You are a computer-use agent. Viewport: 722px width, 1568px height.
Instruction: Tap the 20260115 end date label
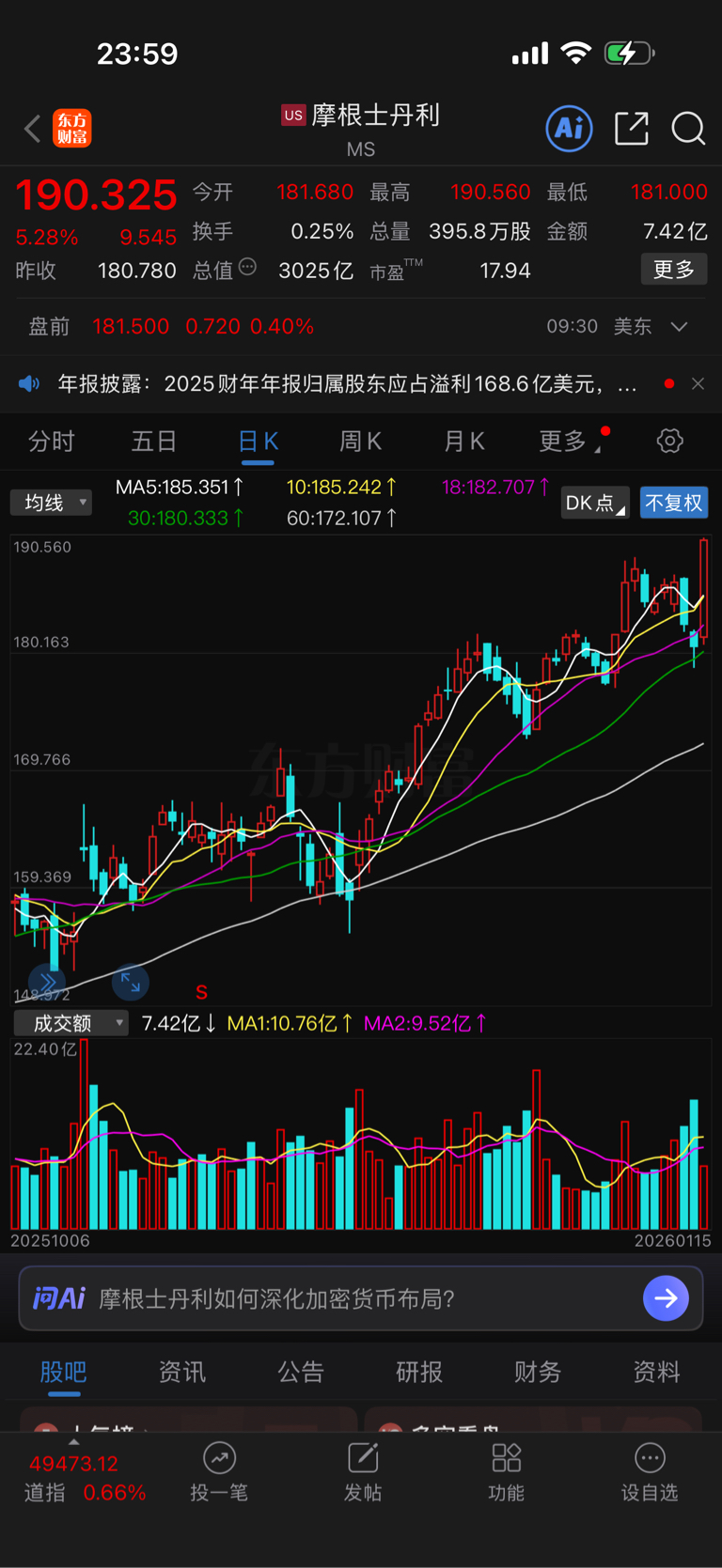click(672, 1240)
